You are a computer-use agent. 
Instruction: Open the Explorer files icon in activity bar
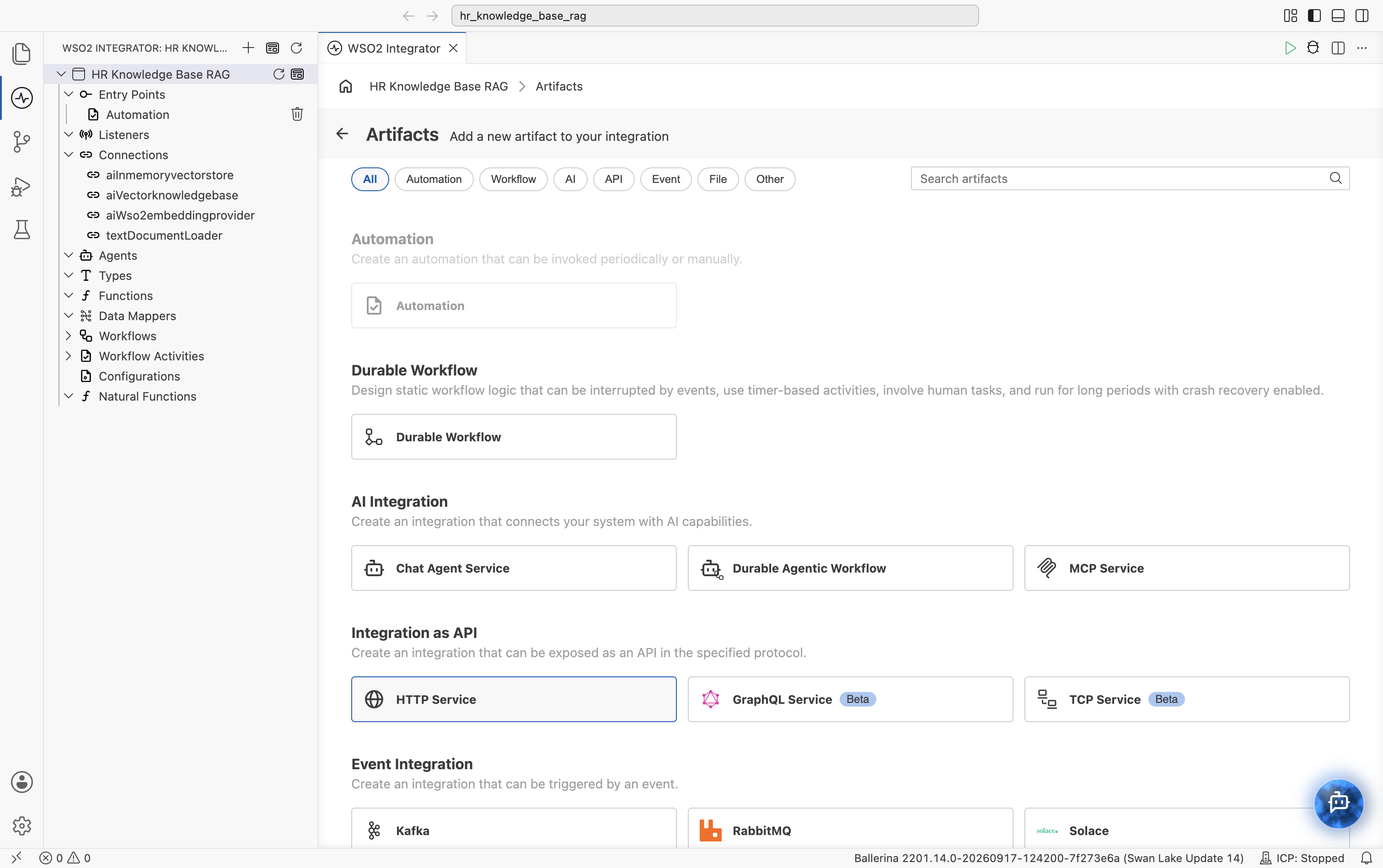pos(22,54)
